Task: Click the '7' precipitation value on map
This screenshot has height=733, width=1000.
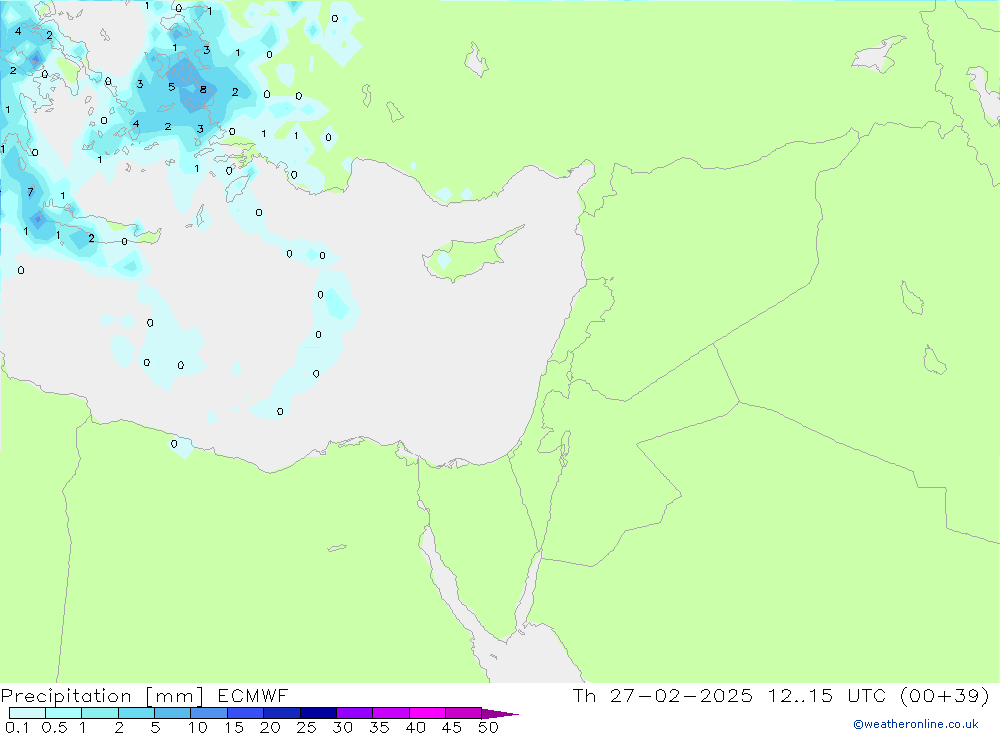Action: [31, 192]
